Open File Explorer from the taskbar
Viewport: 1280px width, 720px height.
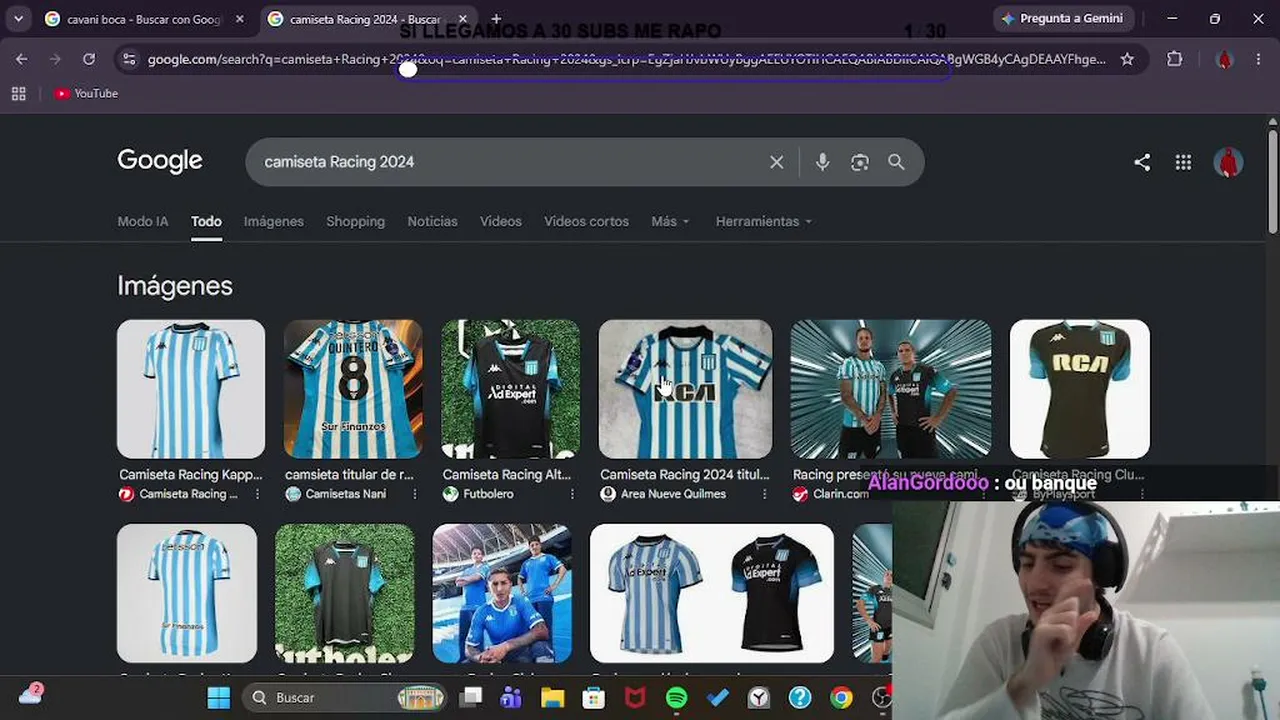(x=552, y=697)
